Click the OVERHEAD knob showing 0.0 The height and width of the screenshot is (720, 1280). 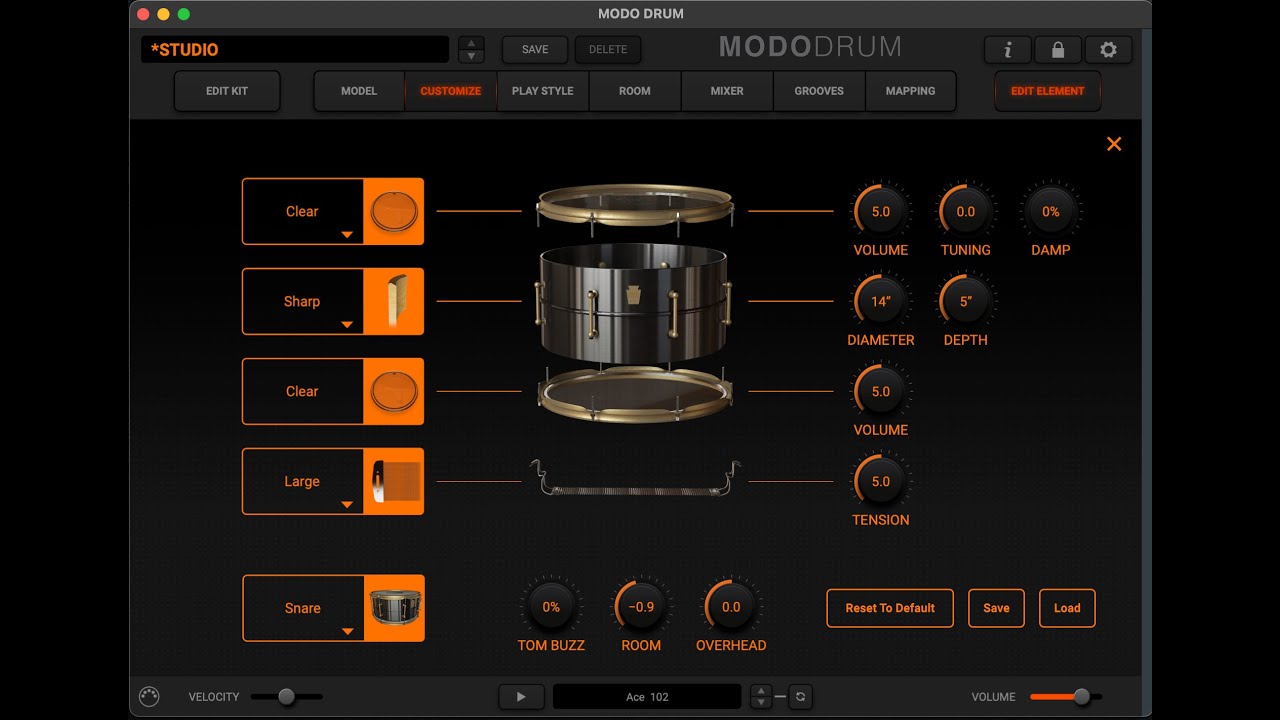[731, 607]
